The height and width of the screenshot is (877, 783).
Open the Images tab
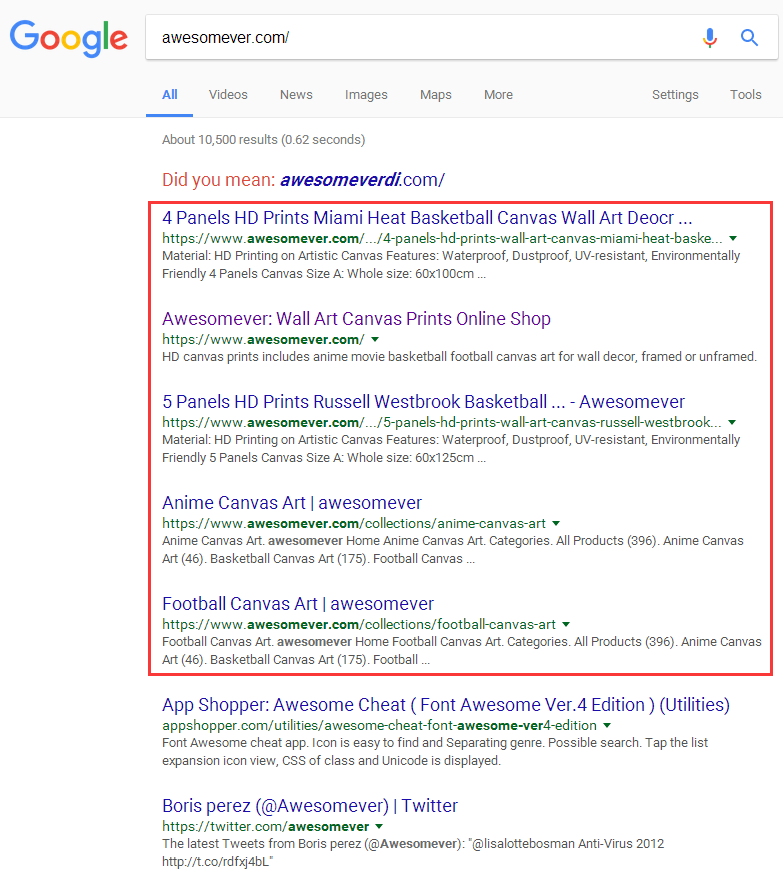point(366,95)
